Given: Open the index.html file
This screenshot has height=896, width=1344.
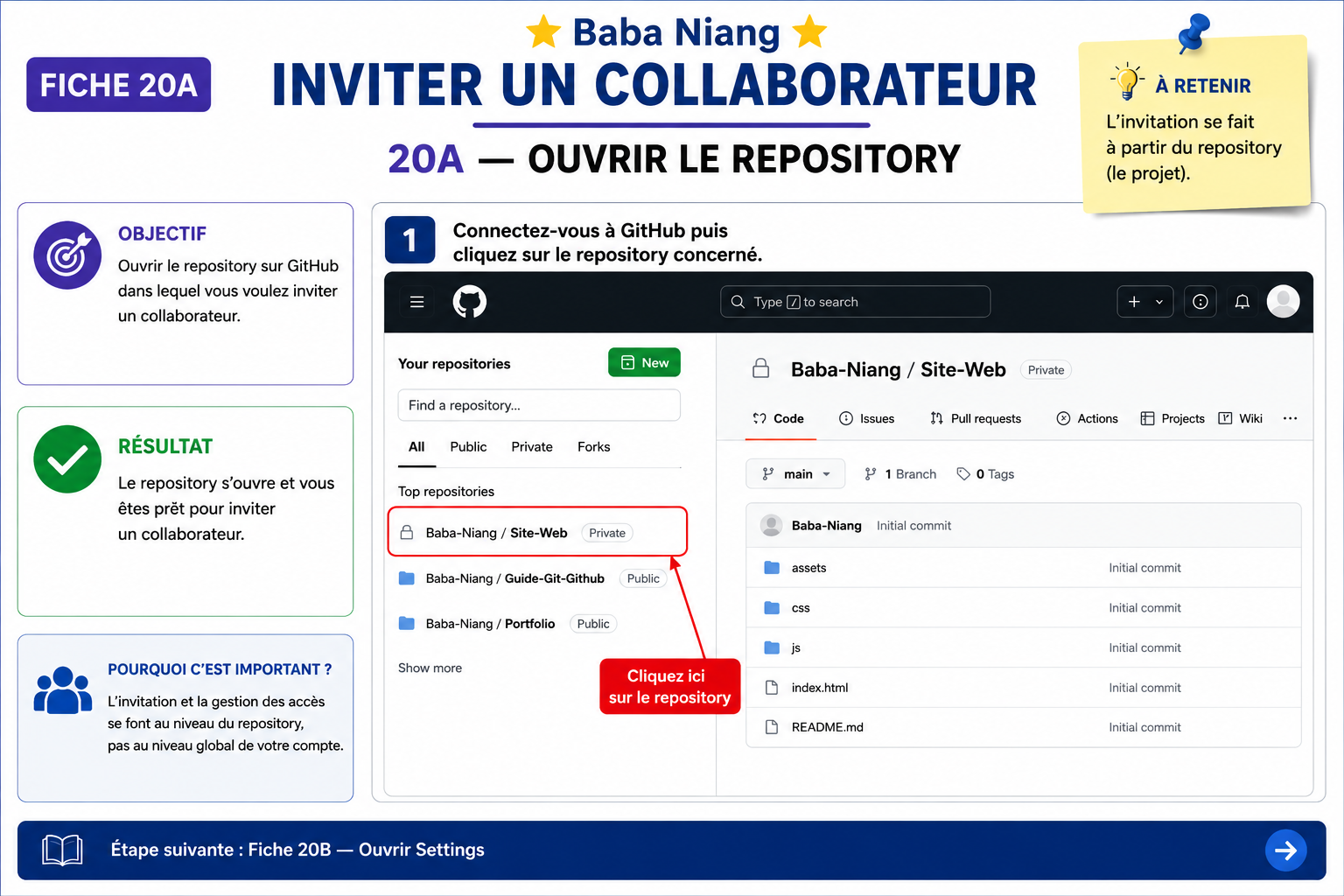Looking at the screenshot, I should click(x=820, y=688).
